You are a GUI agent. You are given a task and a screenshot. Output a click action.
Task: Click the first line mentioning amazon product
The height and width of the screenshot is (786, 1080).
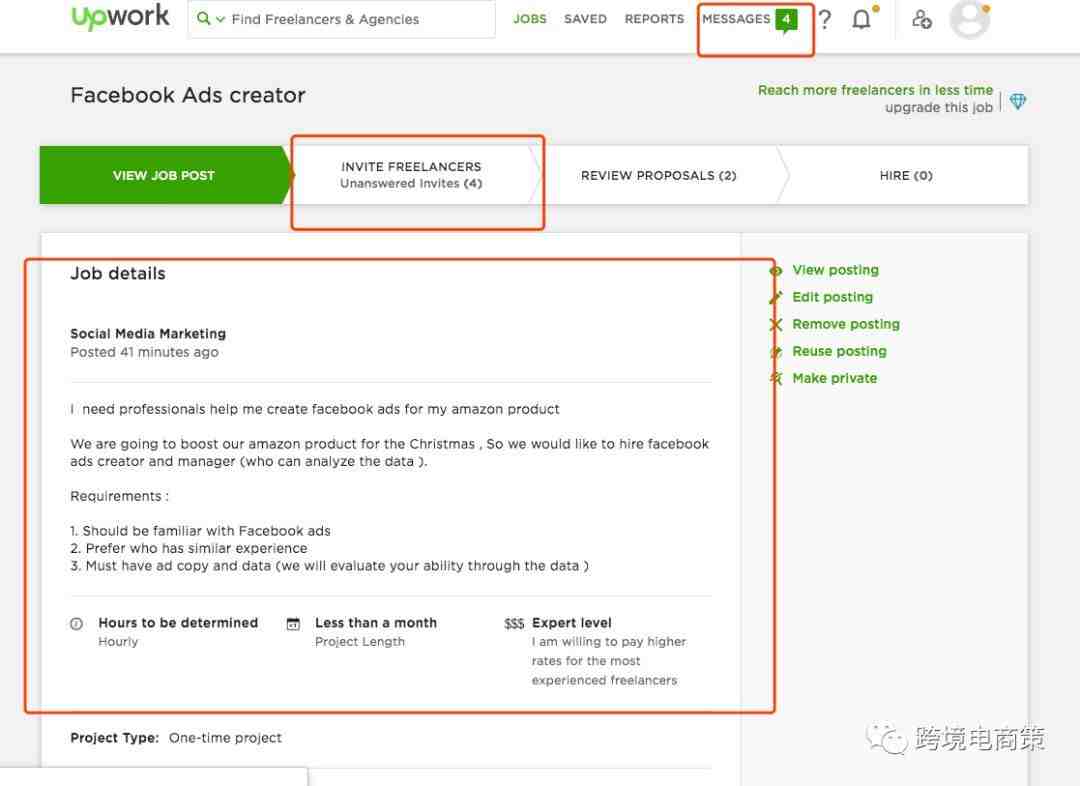click(315, 409)
